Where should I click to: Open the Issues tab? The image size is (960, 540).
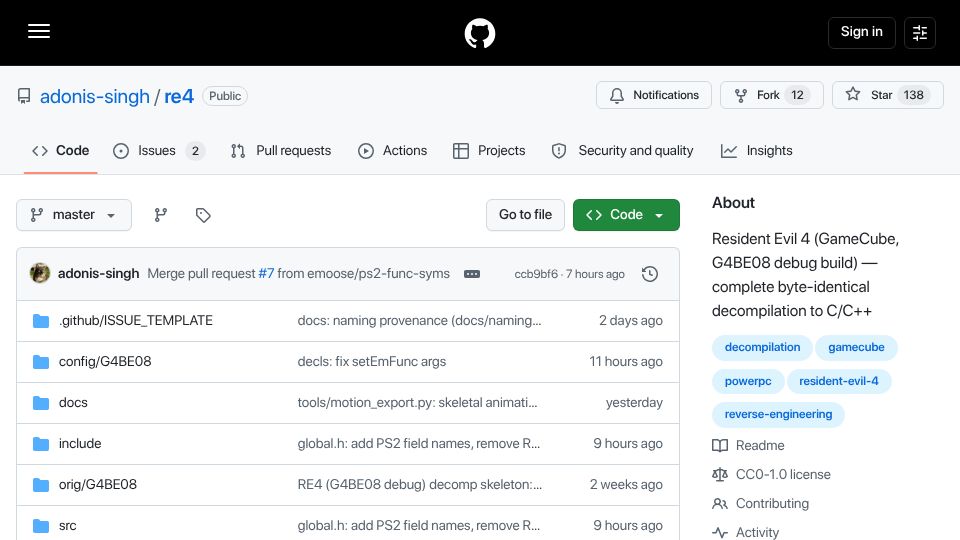pos(159,151)
